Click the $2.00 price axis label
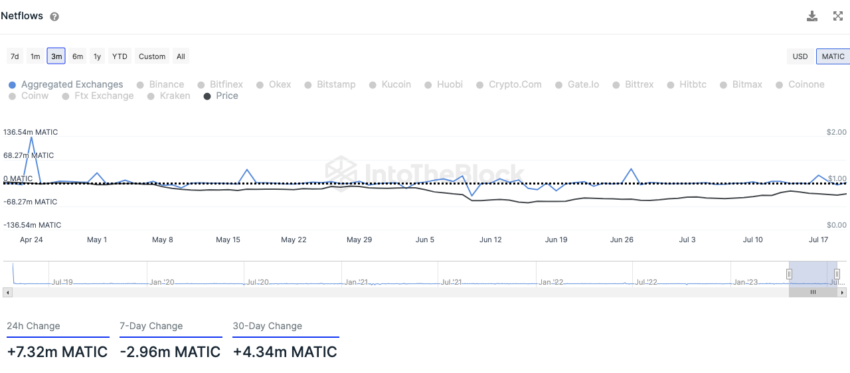 pos(837,132)
